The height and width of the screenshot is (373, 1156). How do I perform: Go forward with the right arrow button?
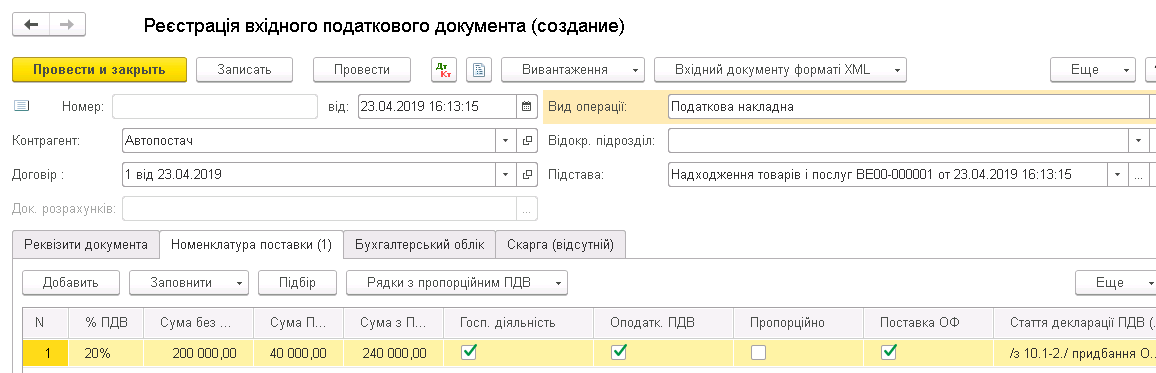pyautogui.click(x=67, y=25)
